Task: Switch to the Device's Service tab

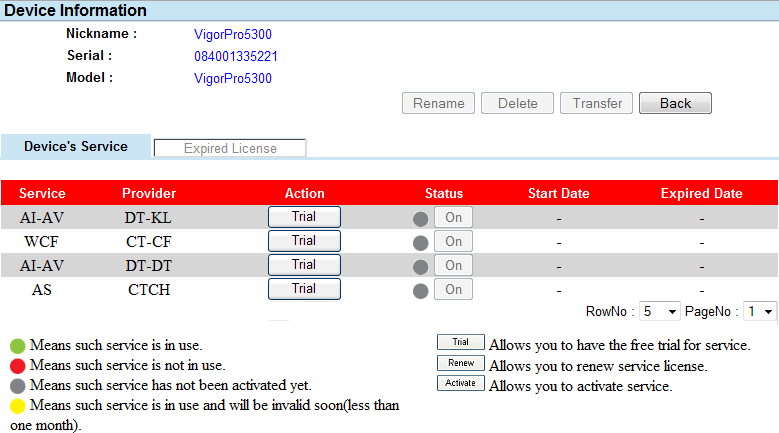Action: (x=76, y=146)
